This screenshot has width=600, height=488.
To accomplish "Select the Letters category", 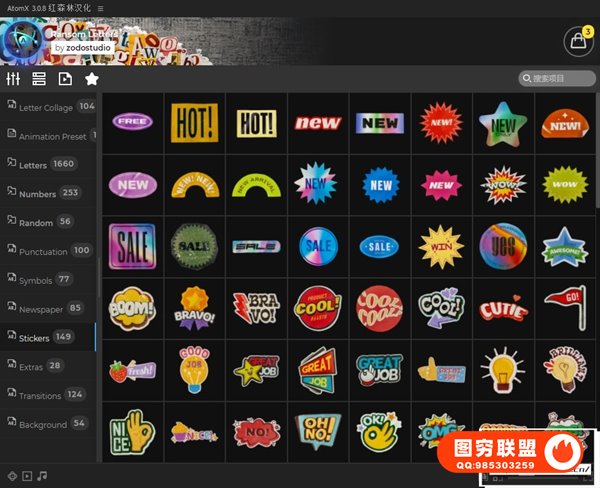I will point(33,164).
